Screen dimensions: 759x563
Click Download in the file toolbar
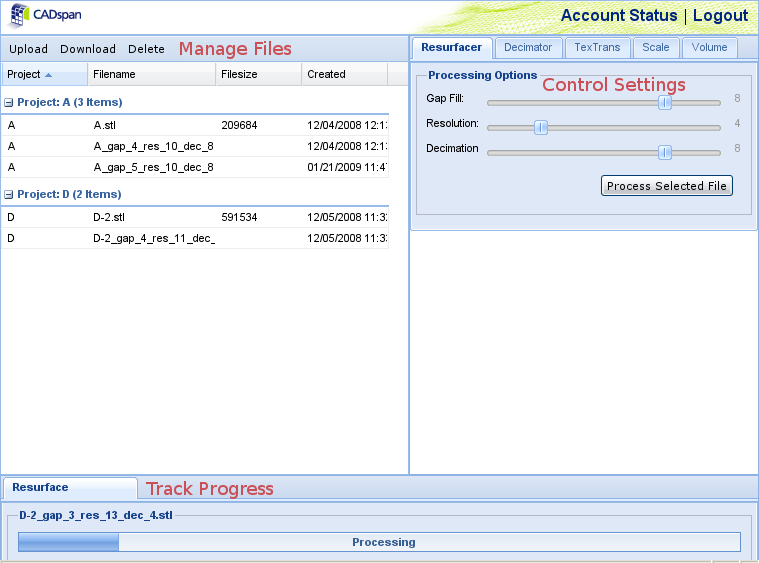tap(88, 49)
